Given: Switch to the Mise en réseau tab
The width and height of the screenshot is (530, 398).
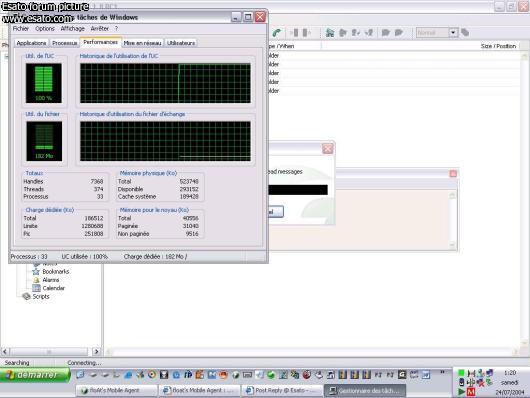Looking at the screenshot, I should (x=142, y=43).
